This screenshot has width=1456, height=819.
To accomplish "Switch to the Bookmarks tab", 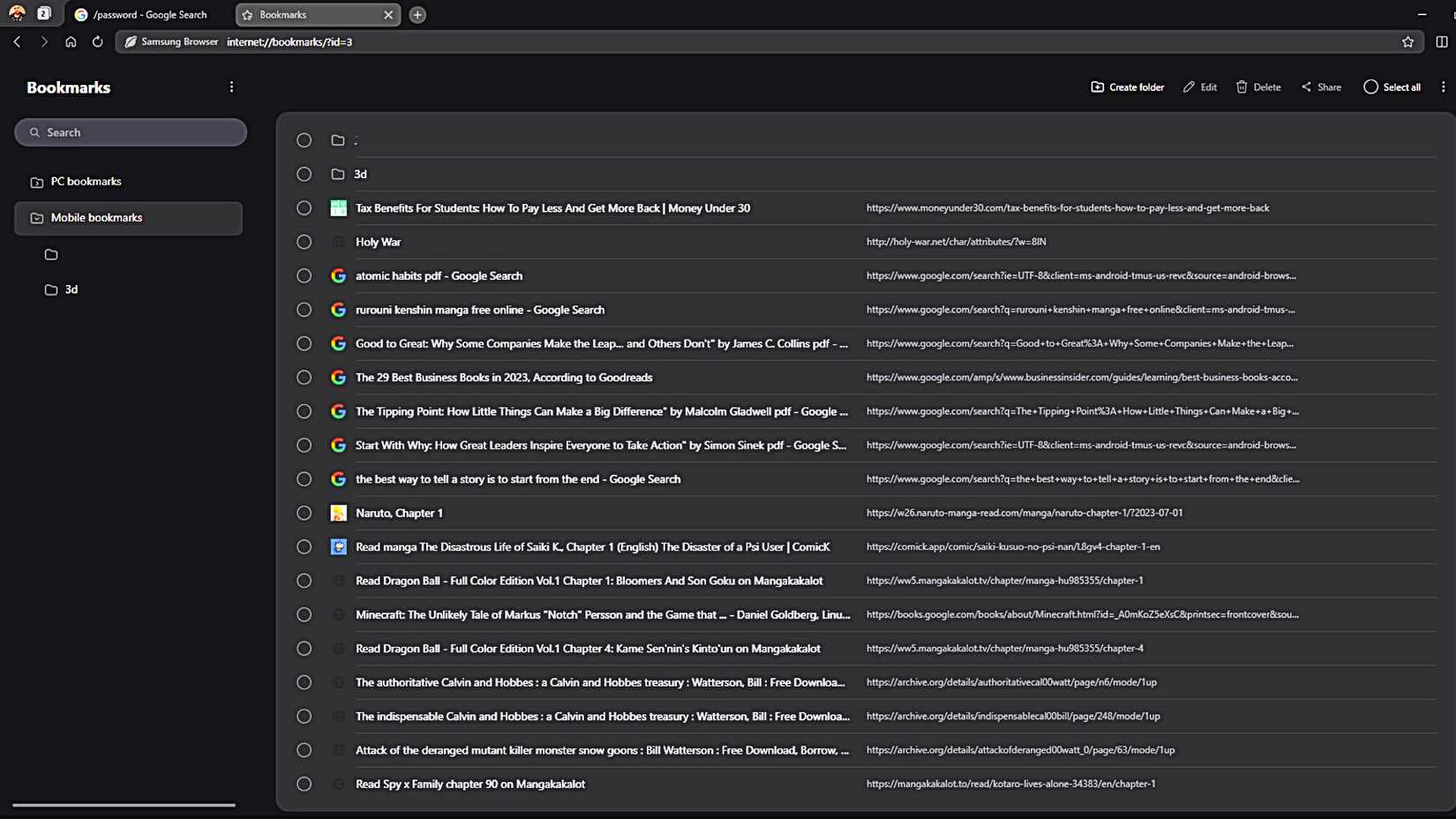I will [x=318, y=15].
